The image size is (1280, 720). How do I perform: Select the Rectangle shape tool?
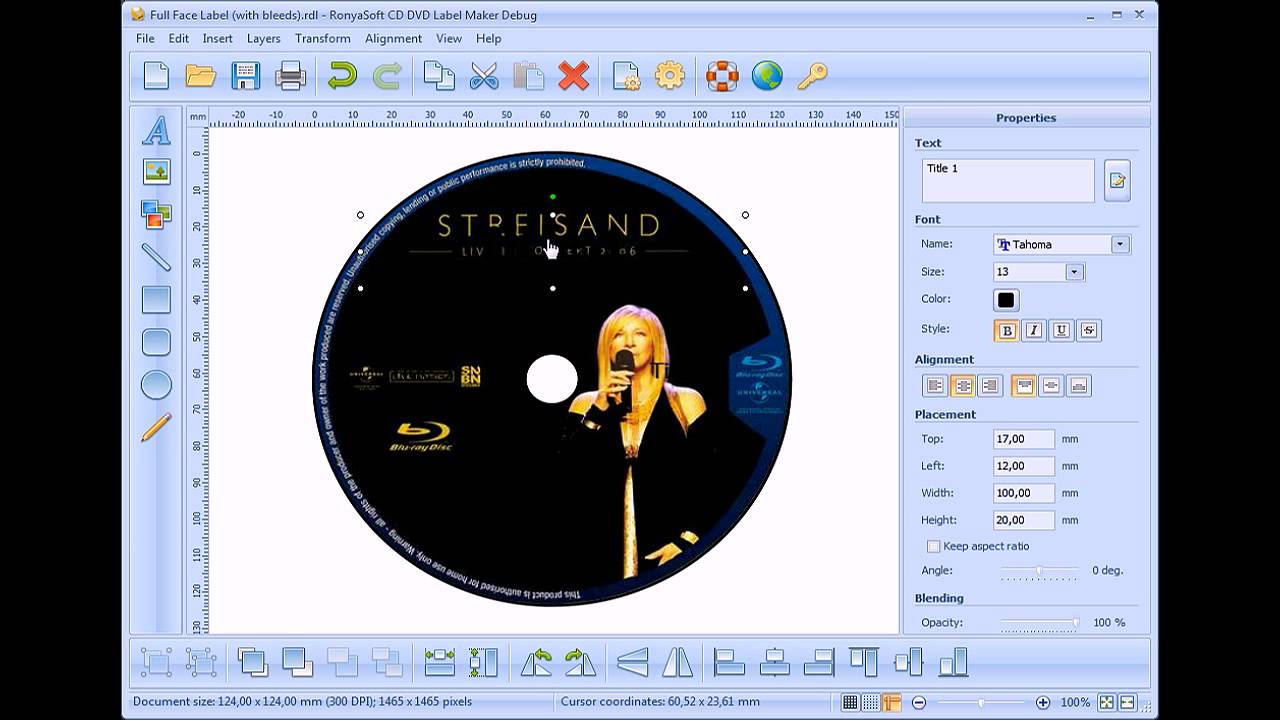tap(156, 299)
